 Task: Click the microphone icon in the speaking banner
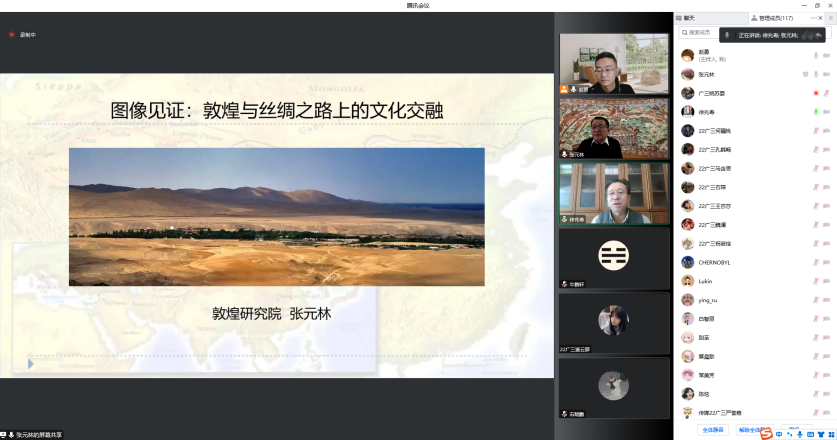pos(727,35)
